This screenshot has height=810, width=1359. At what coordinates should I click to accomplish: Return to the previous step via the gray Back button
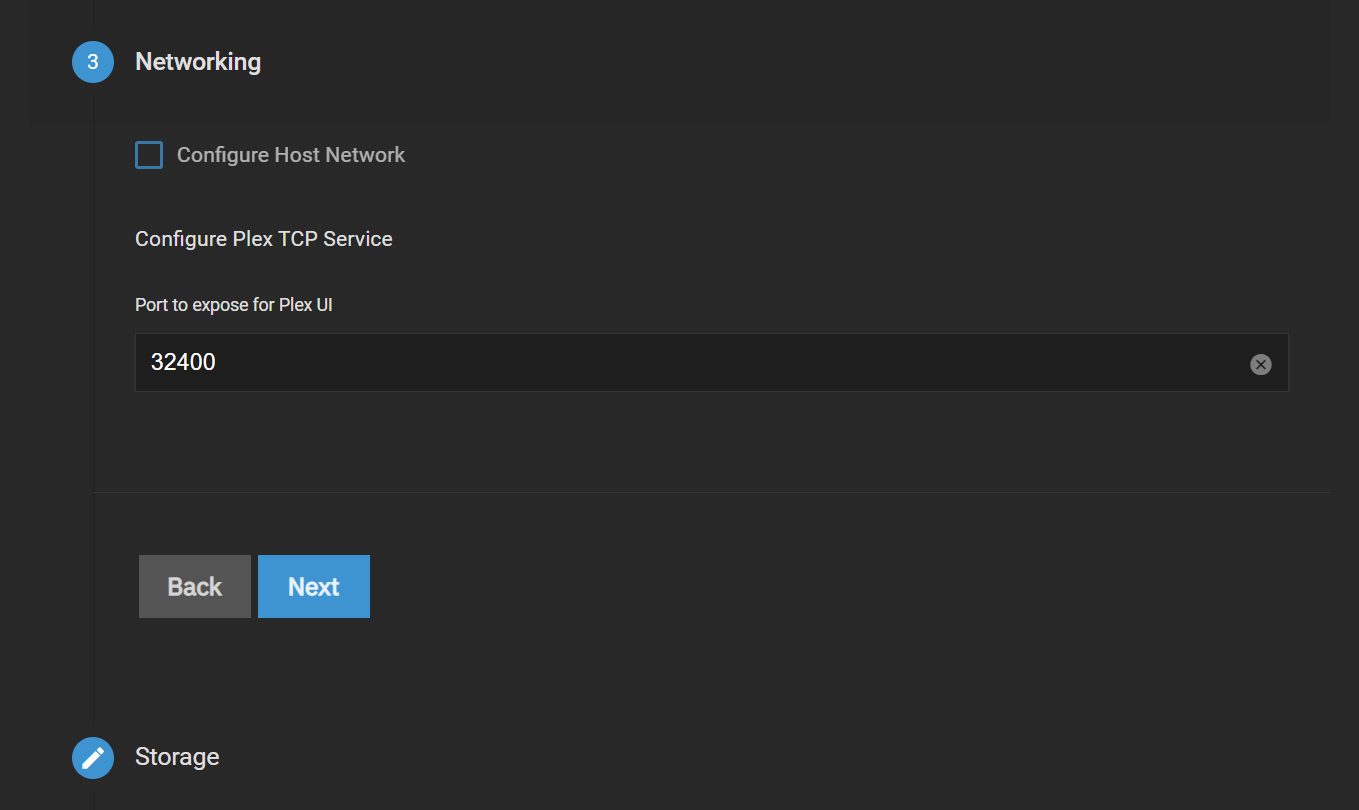(194, 587)
